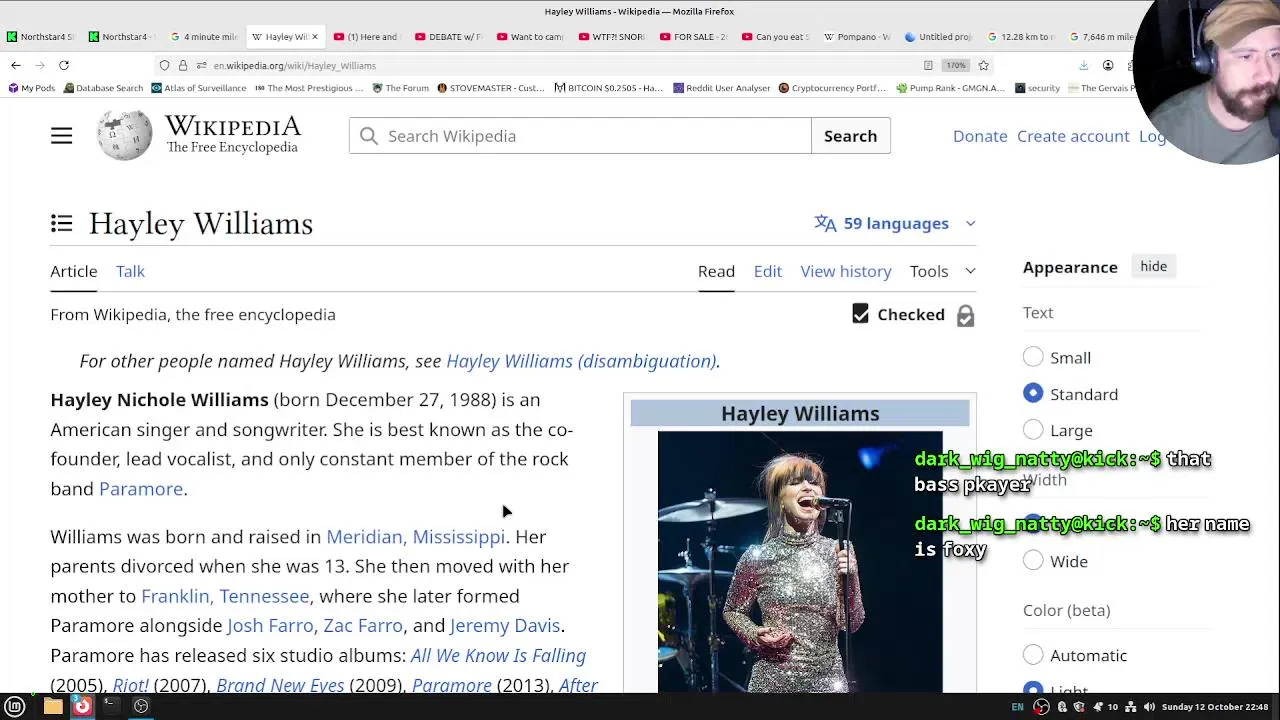
Task: Hide the Appearance panel
Action: coord(1153,266)
